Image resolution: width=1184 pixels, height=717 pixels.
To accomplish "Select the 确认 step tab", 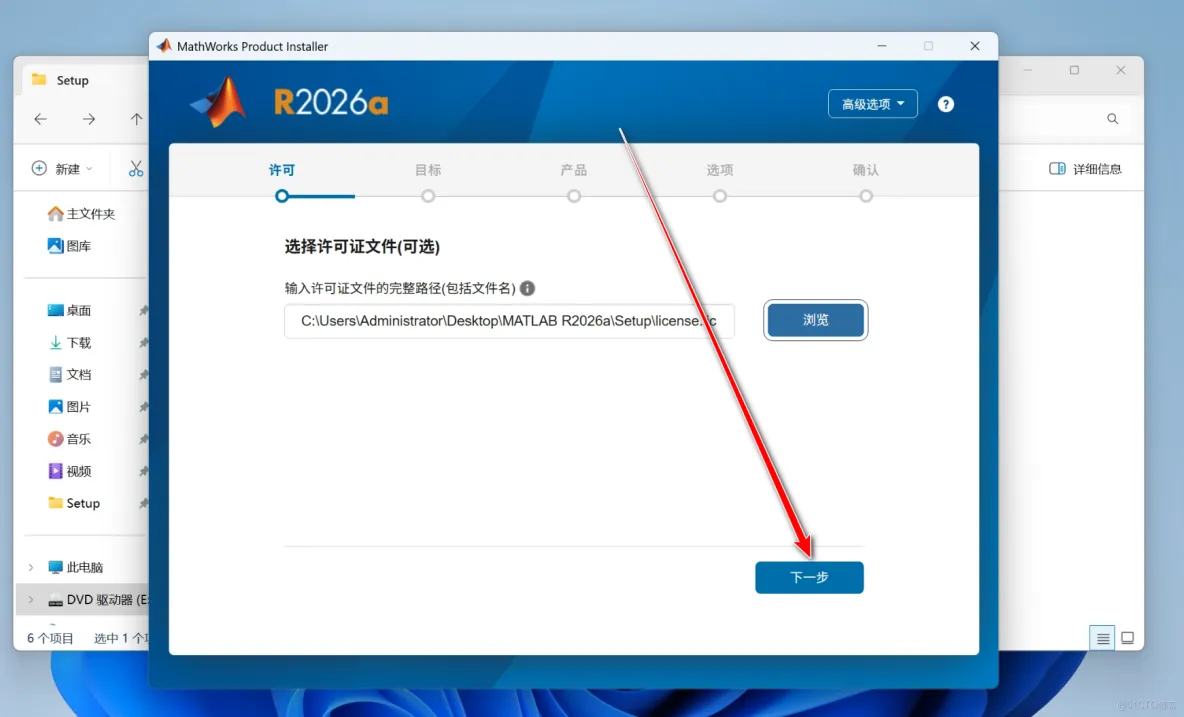I will point(865,171).
